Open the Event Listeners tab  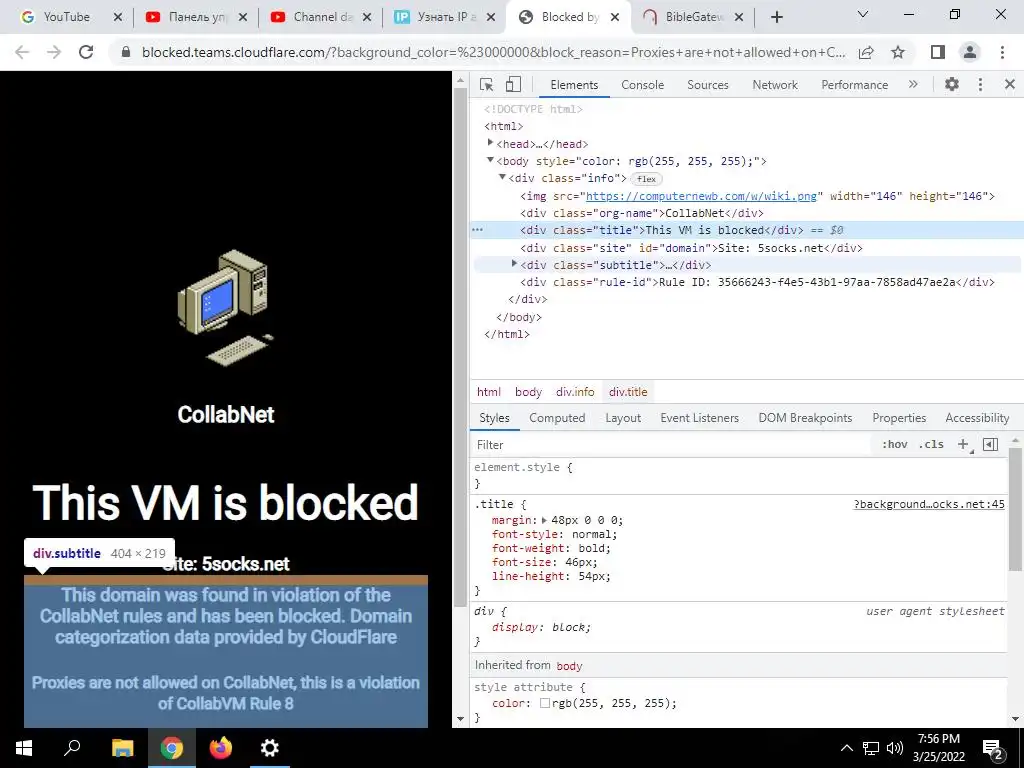click(x=699, y=418)
